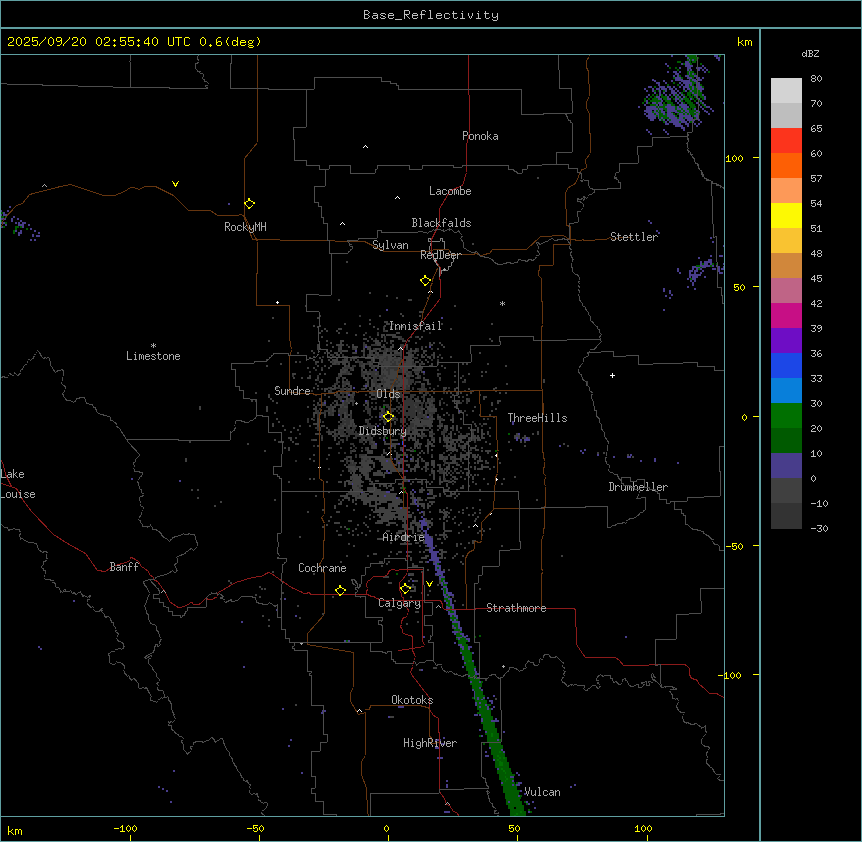Click the Base_Reflectivity title text
The image size is (862, 842).
click(431, 15)
